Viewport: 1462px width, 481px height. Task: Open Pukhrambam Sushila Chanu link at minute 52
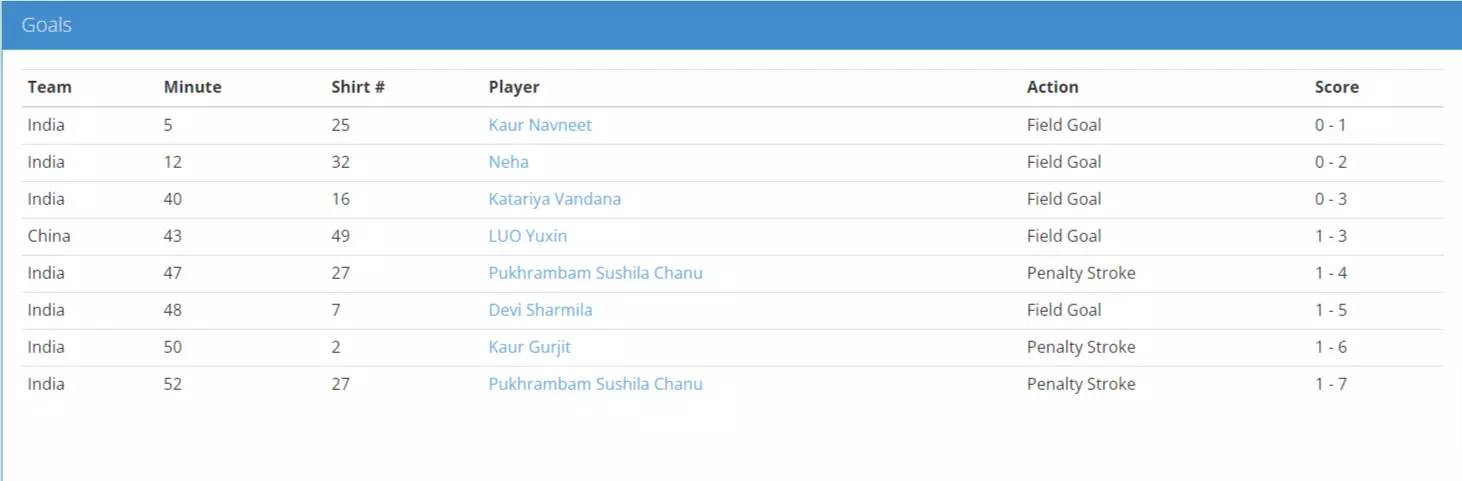(595, 384)
